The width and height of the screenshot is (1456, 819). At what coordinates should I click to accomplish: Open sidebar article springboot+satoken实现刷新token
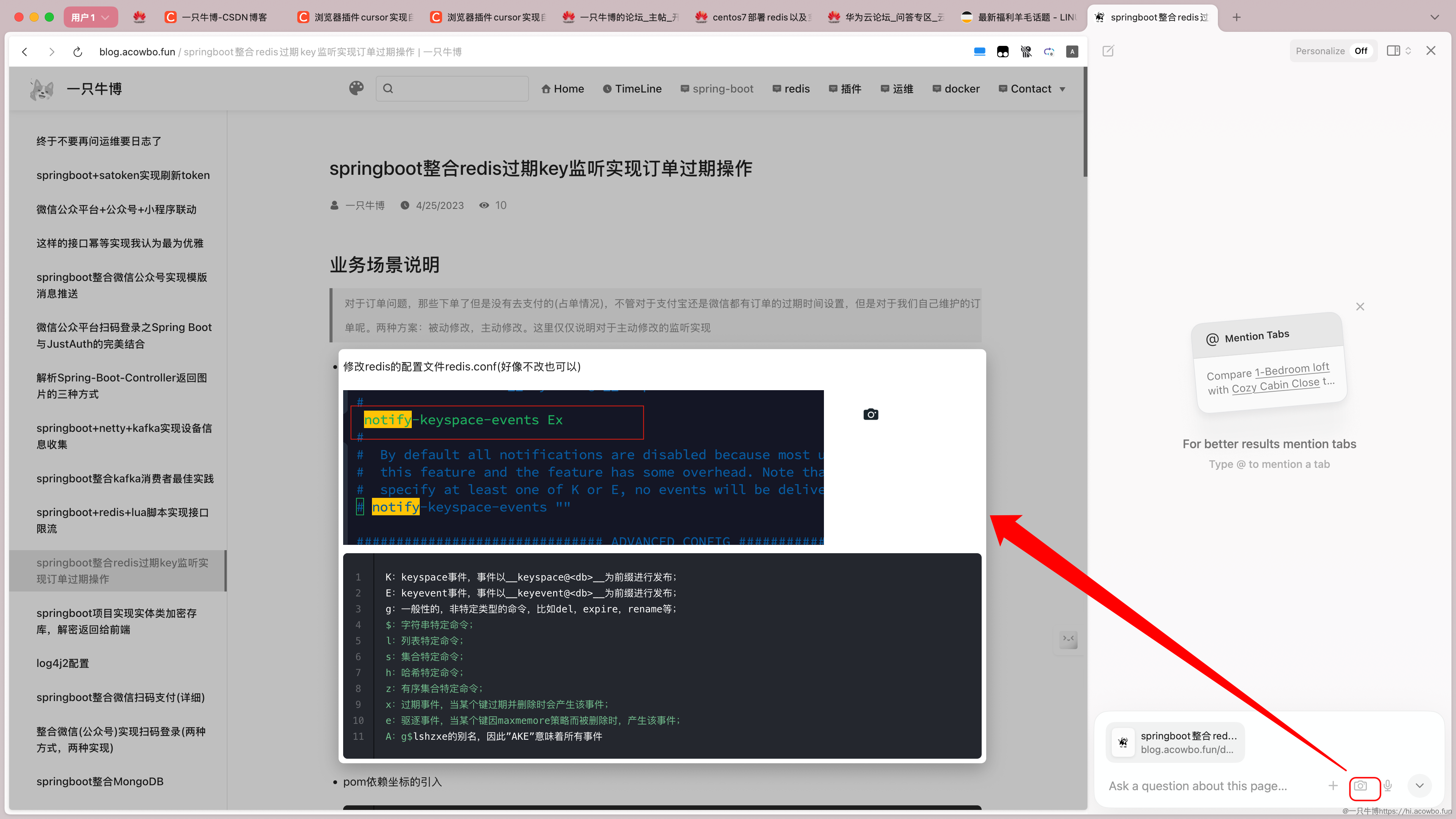point(122,175)
